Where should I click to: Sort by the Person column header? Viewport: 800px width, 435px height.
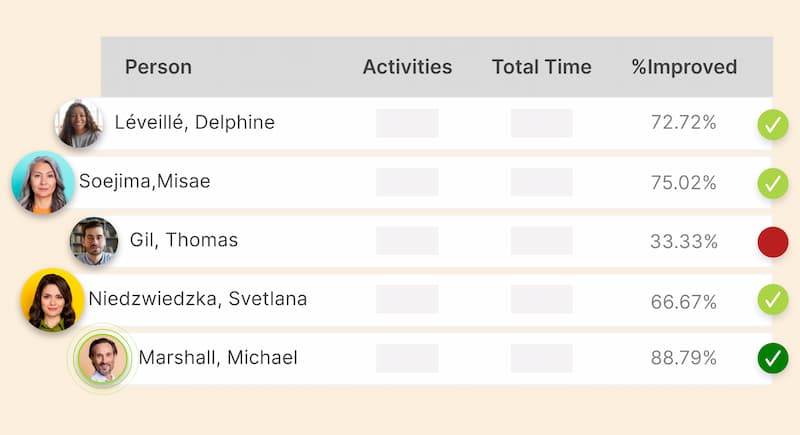click(x=158, y=67)
